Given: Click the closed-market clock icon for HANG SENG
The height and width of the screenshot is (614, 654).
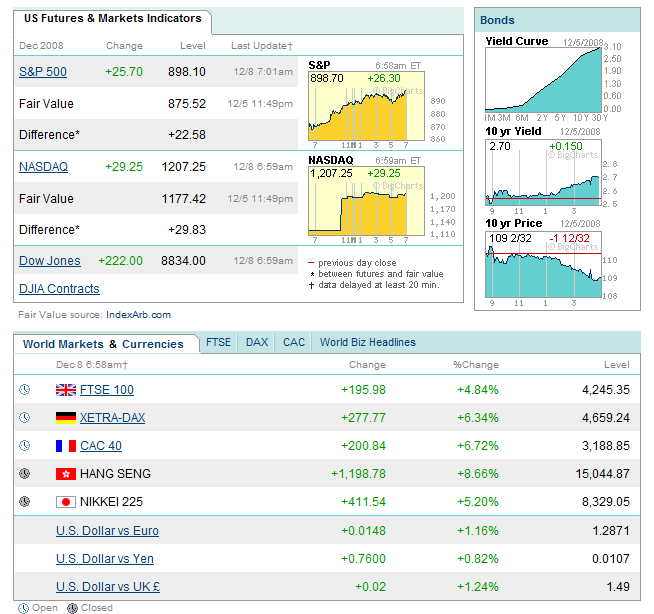Looking at the screenshot, I should click(25, 474).
